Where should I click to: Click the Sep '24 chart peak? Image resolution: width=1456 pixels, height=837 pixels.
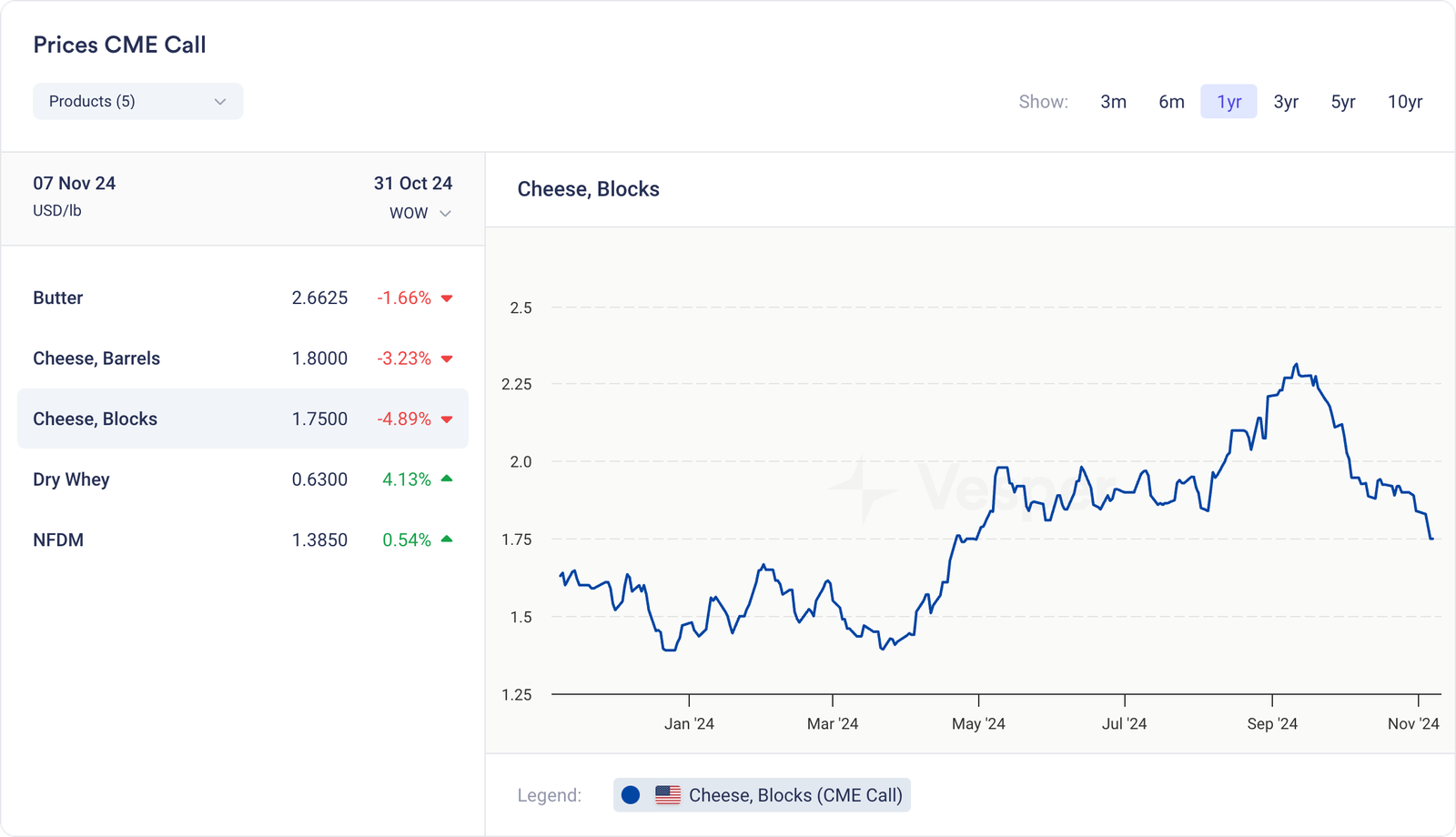pos(1296,365)
